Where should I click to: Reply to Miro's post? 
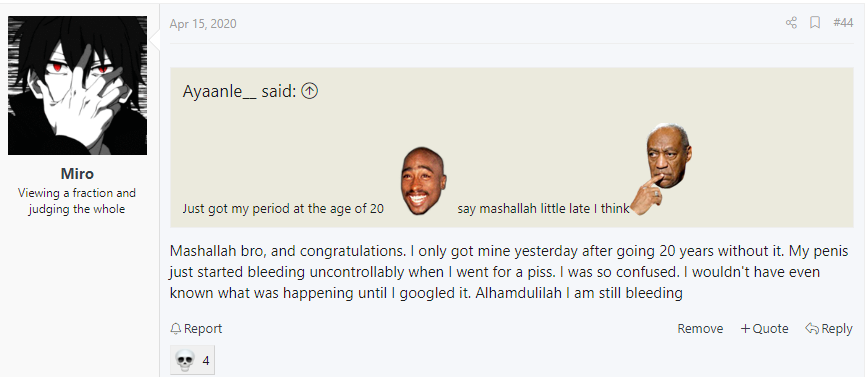pos(828,328)
